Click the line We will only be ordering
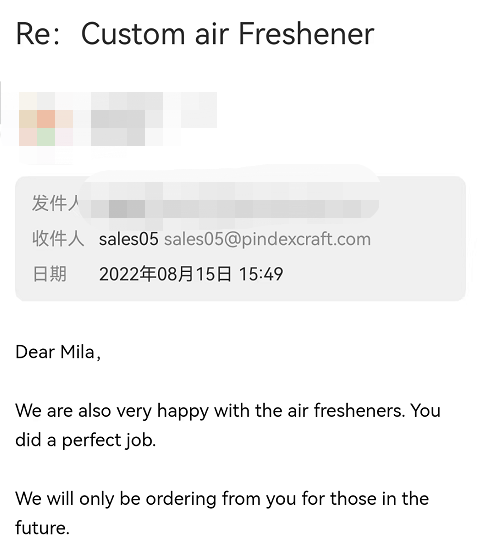The height and width of the screenshot is (555, 478). (x=222, y=499)
